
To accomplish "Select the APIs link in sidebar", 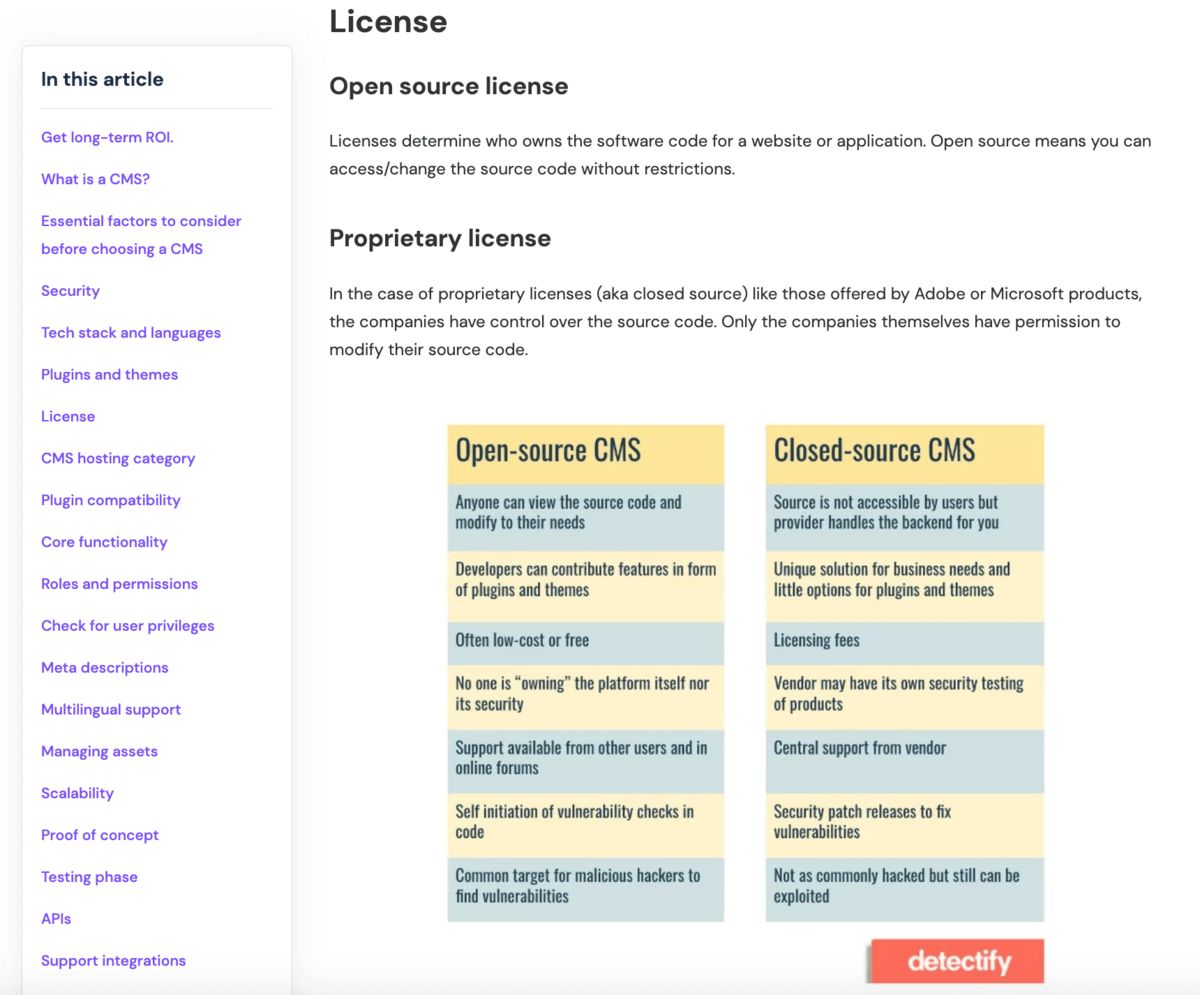I will (x=56, y=919).
